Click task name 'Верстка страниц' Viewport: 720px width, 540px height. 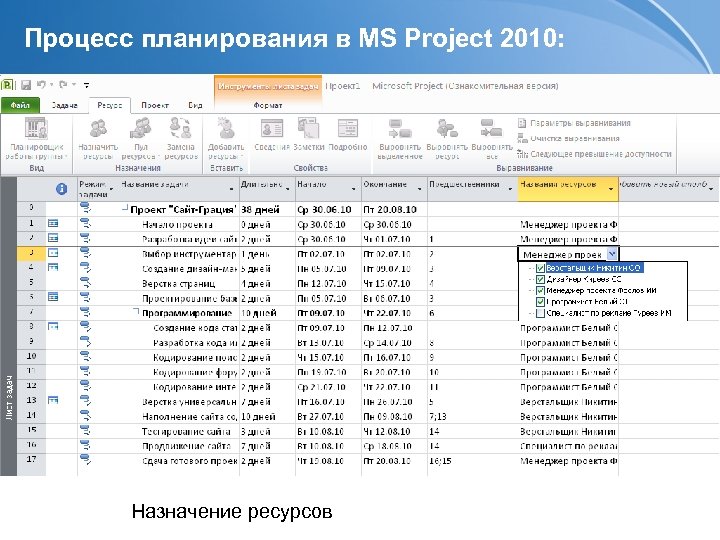[179, 283]
